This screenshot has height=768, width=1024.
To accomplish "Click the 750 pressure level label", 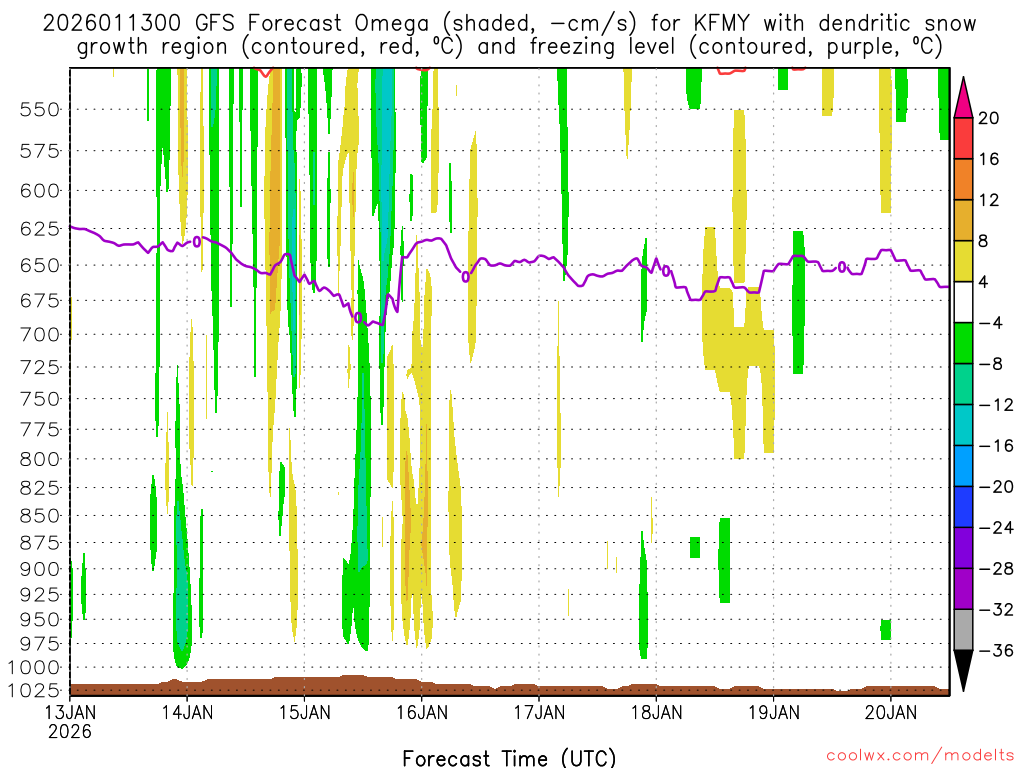I will (x=39, y=398).
